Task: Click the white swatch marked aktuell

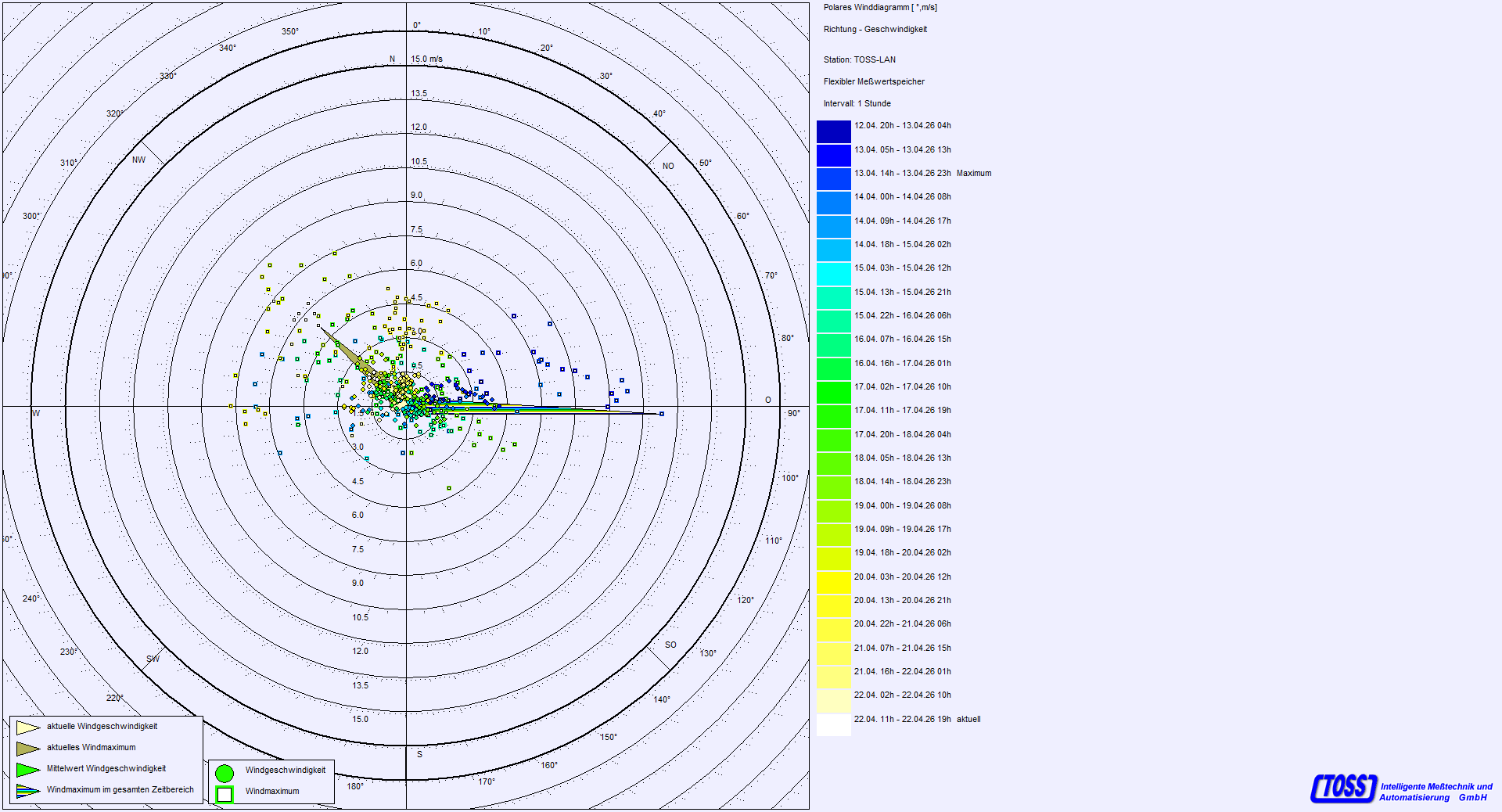Action: [x=833, y=725]
